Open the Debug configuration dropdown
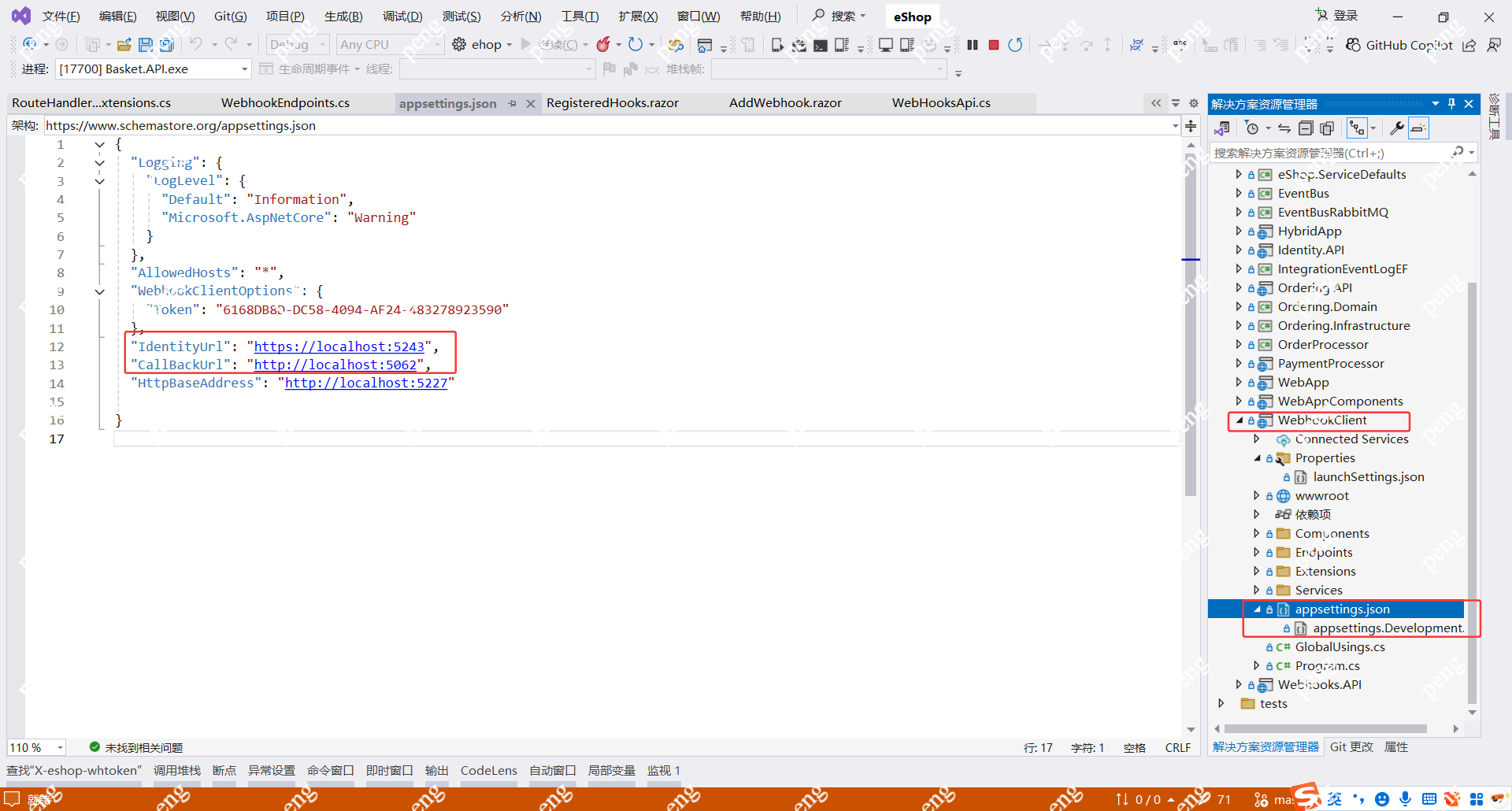 (x=298, y=45)
